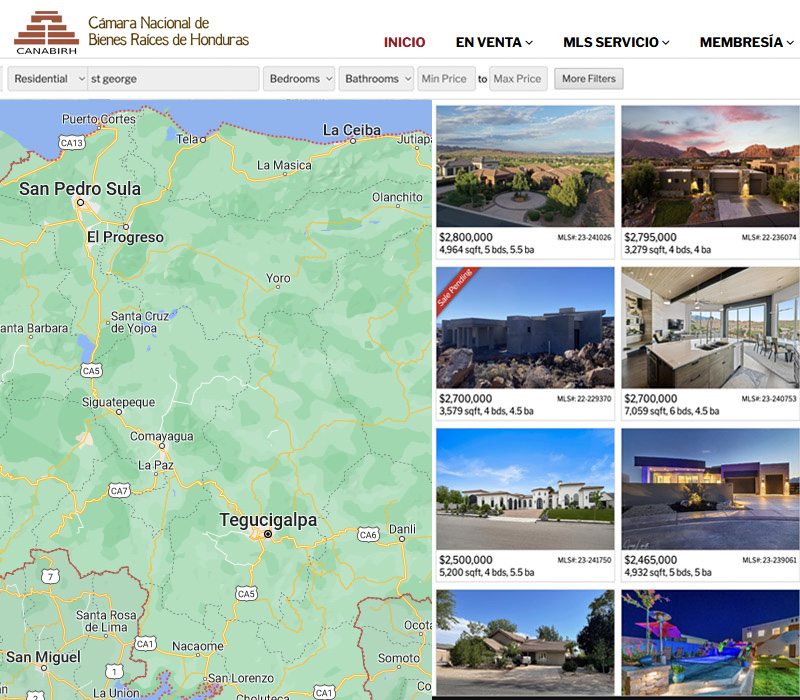Image resolution: width=800 pixels, height=700 pixels.
Task: Open the $2,465,000 listing photo
Action: tap(710, 489)
